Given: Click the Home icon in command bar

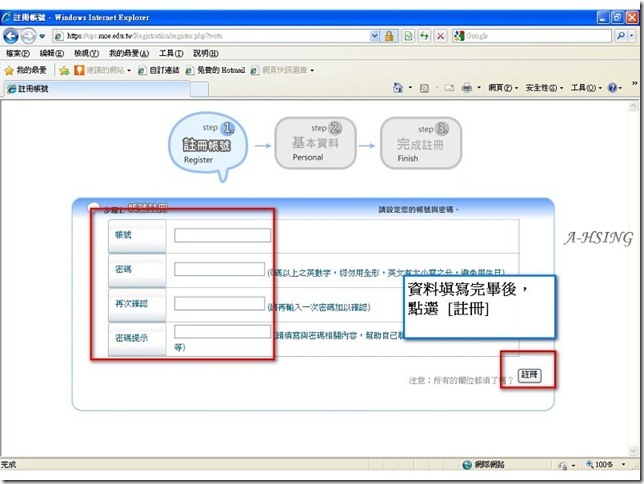Looking at the screenshot, I should pos(398,88).
